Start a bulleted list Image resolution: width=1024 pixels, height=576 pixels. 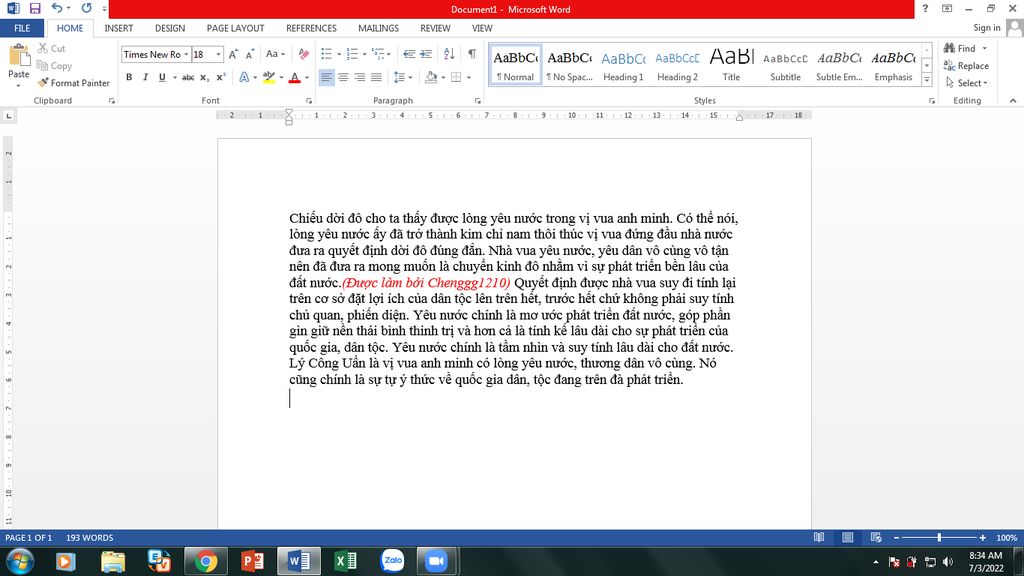coord(327,54)
